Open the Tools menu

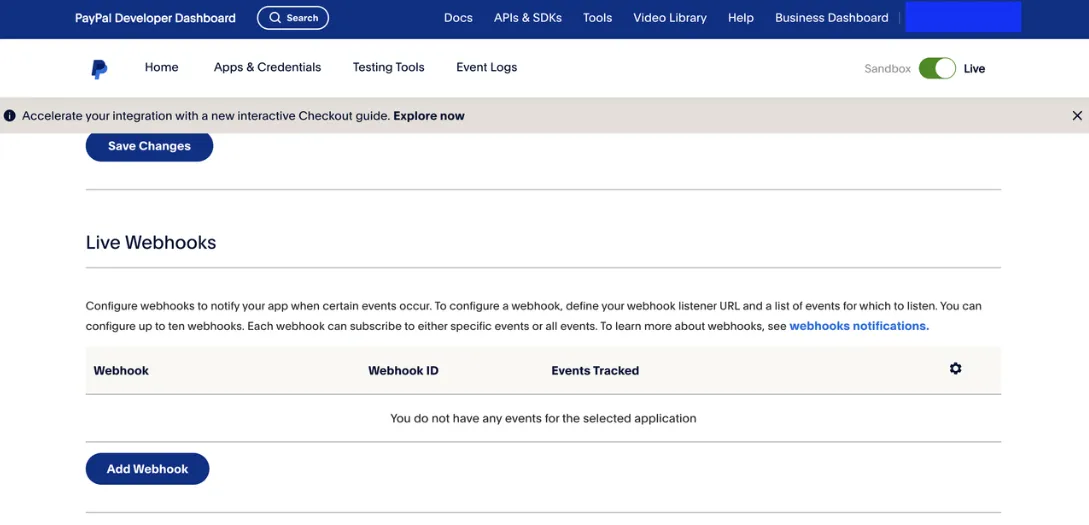[x=597, y=18]
